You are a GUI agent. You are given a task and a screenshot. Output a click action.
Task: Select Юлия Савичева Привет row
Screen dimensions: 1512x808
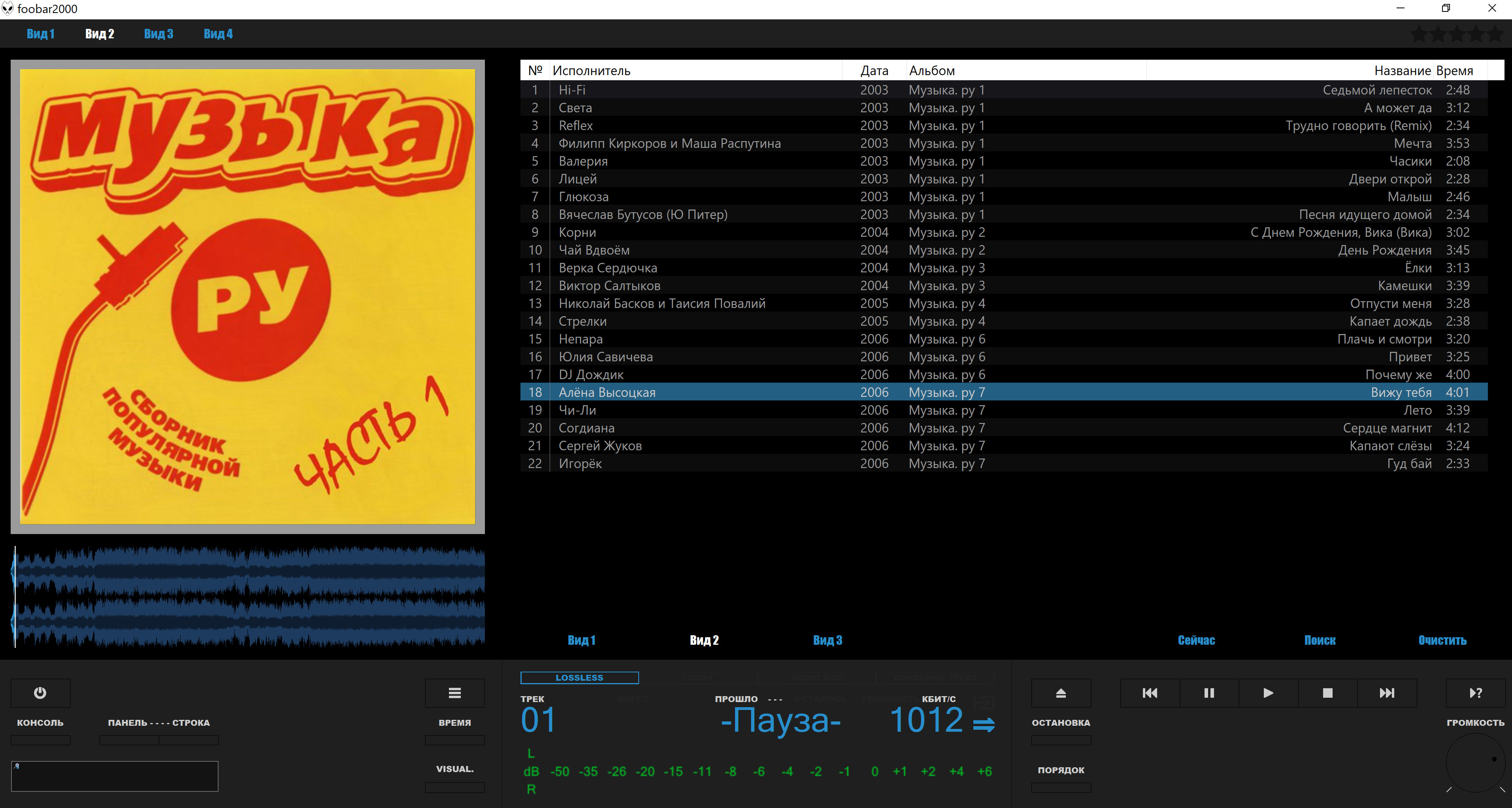pyautogui.click(x=1004, y=357)
